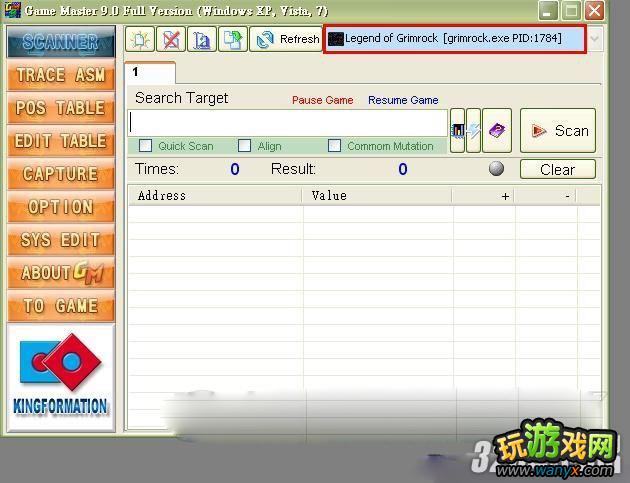Focus the Search Target input field
This screenshot has width=630, height=483.
(x=288, y=123)
